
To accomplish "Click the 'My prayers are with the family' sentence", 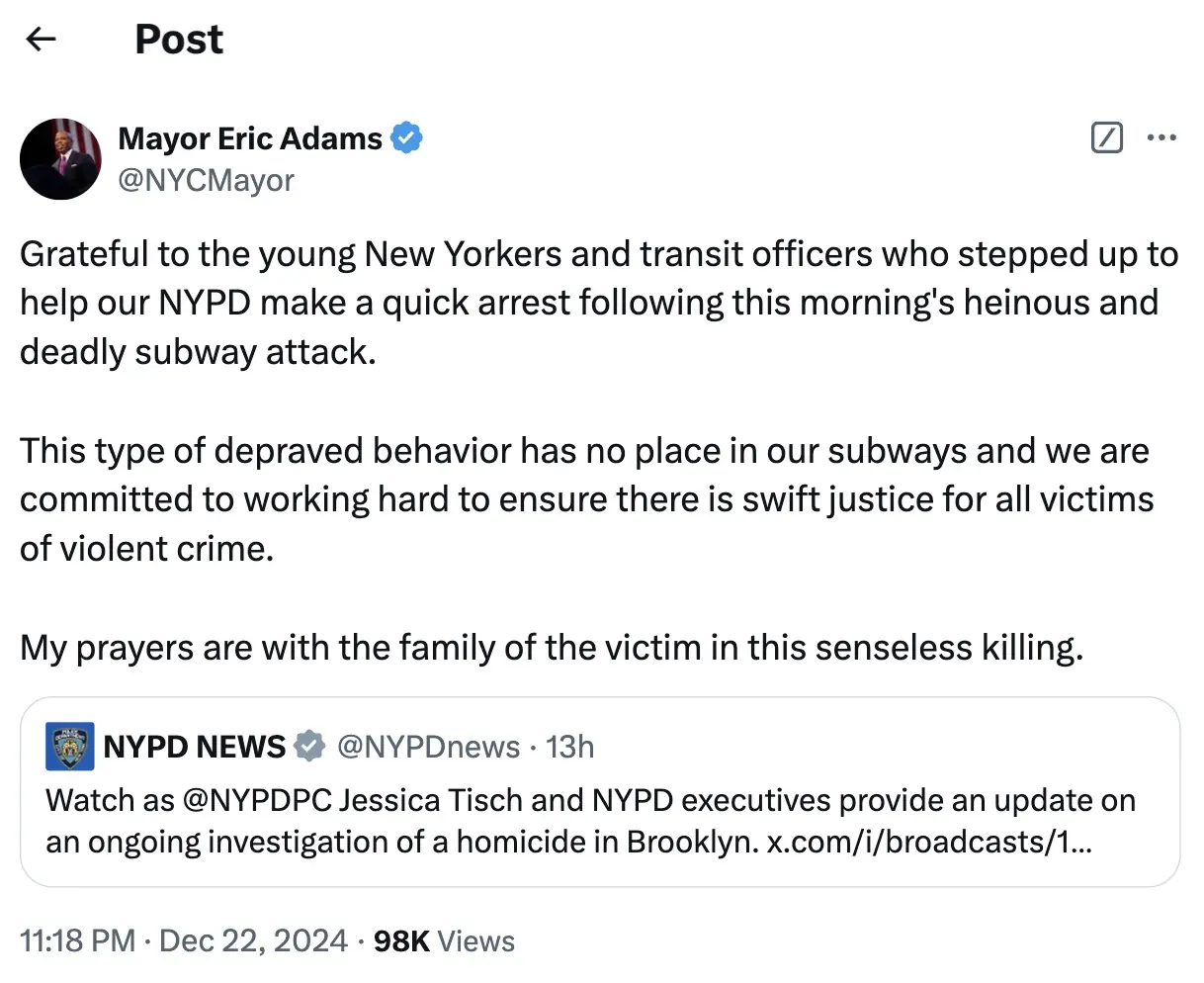I will click(x=552, y=648).
